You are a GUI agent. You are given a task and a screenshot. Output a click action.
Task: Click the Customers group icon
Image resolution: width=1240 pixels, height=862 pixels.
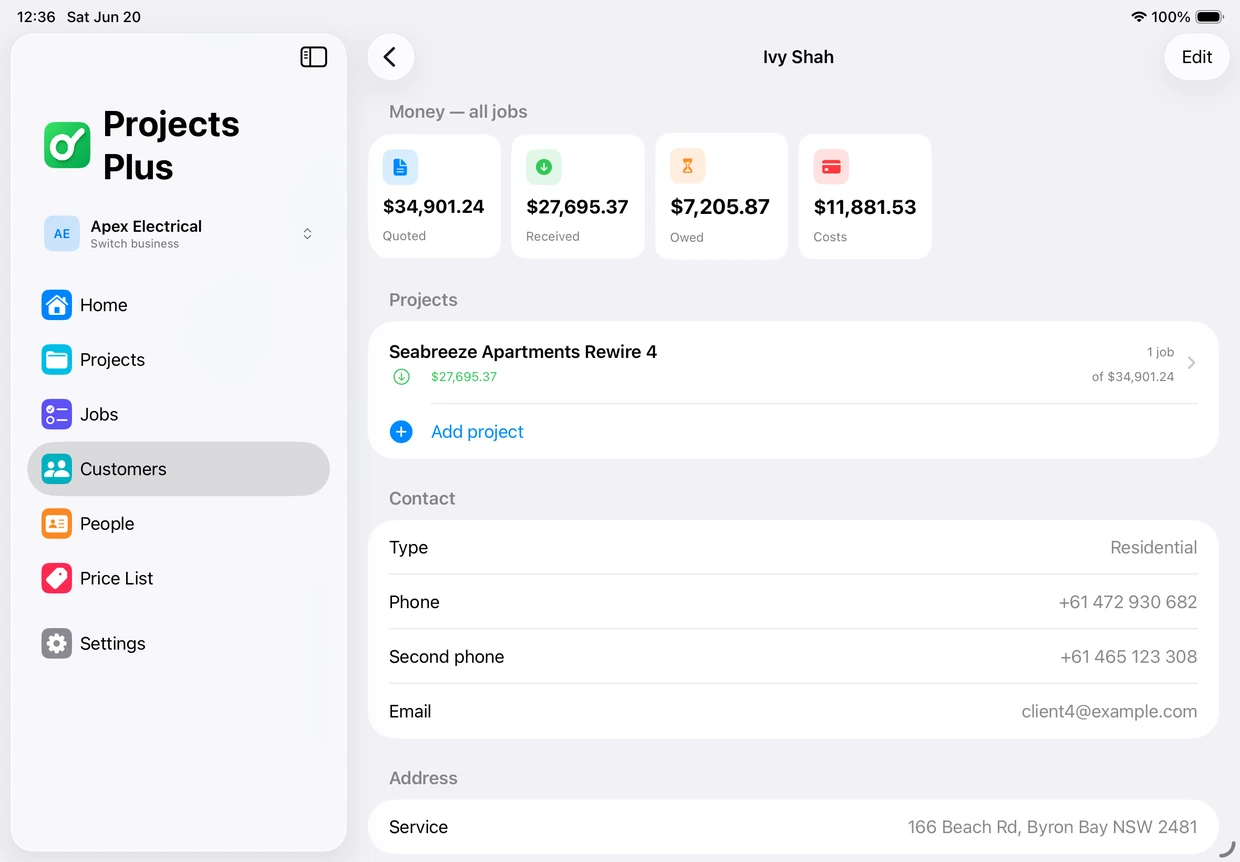(56, 469)
